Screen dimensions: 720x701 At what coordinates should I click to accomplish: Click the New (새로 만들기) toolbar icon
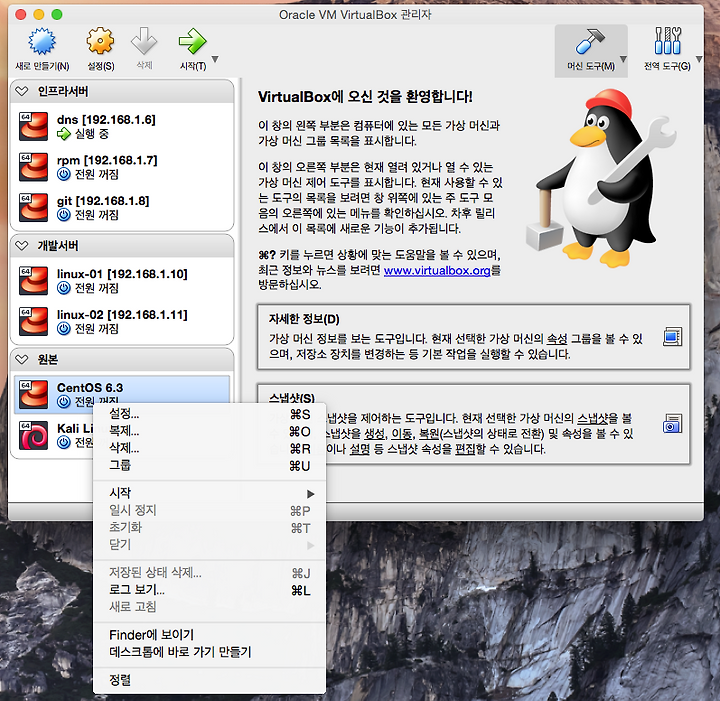pos(42,42)
